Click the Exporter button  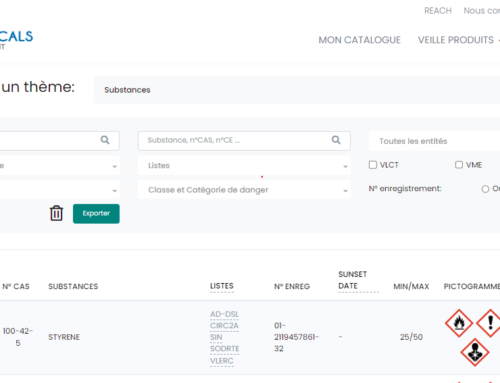(96, 214)
